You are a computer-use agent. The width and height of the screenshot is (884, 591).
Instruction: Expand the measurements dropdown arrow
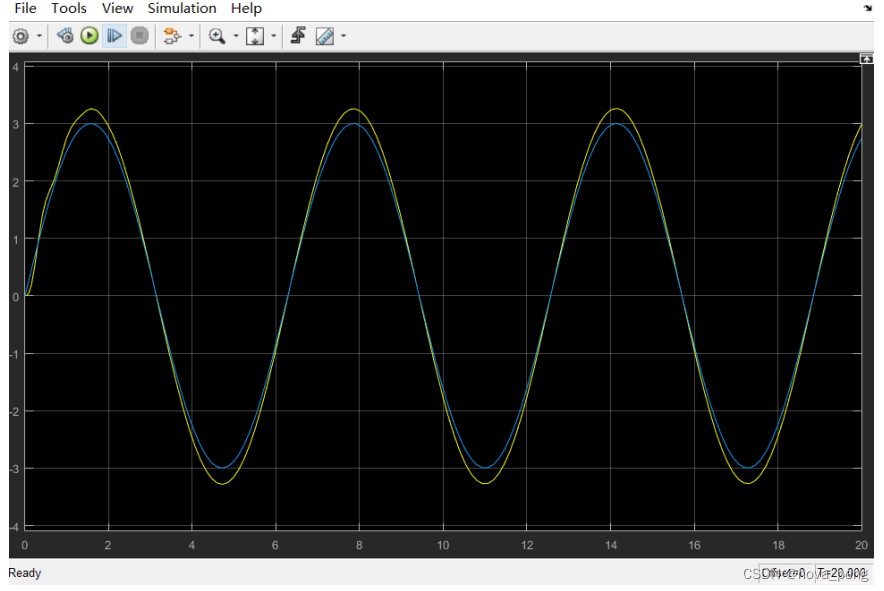[x=343, y=37]
